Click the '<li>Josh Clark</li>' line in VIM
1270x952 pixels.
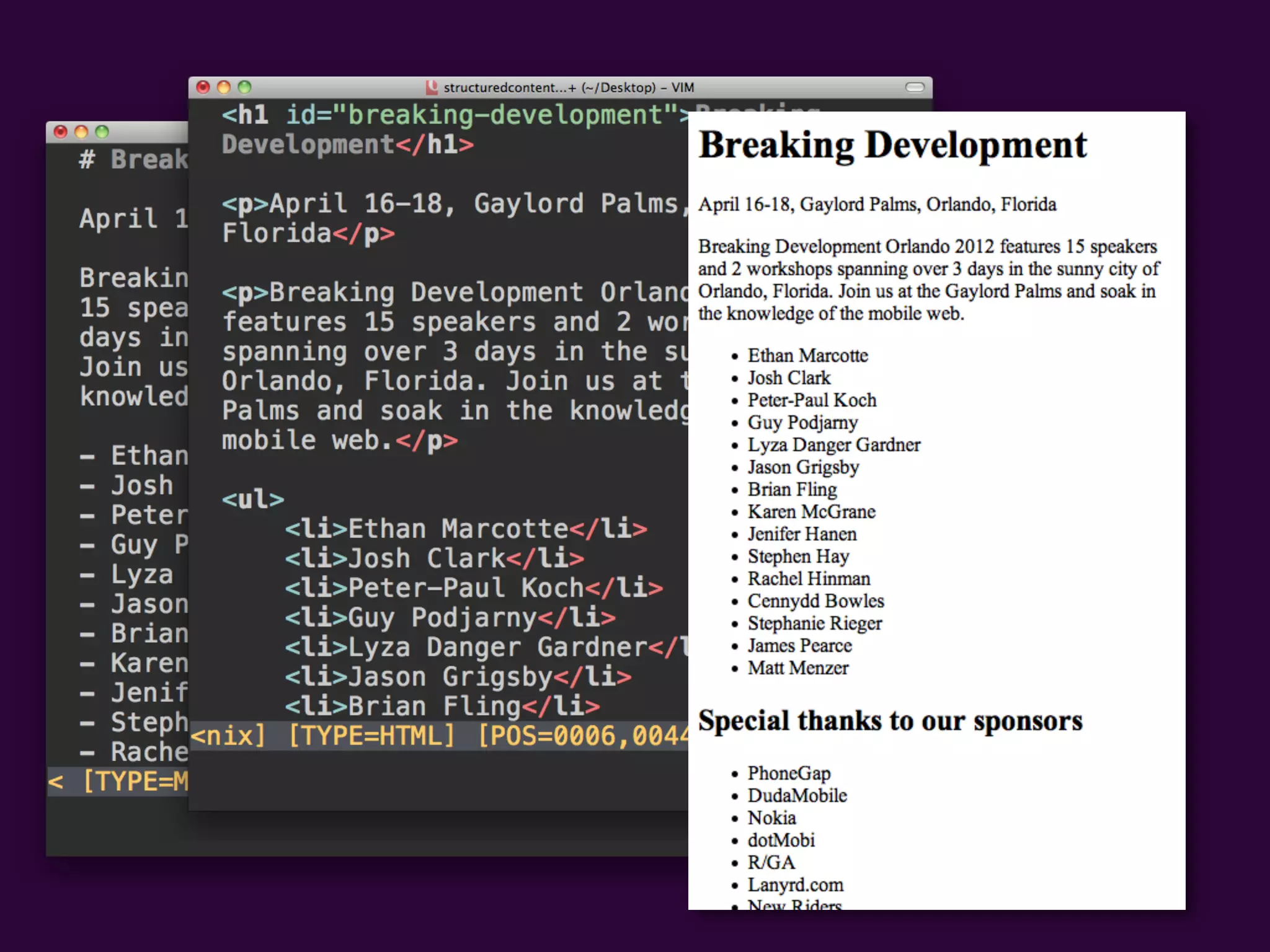[434, 559]
